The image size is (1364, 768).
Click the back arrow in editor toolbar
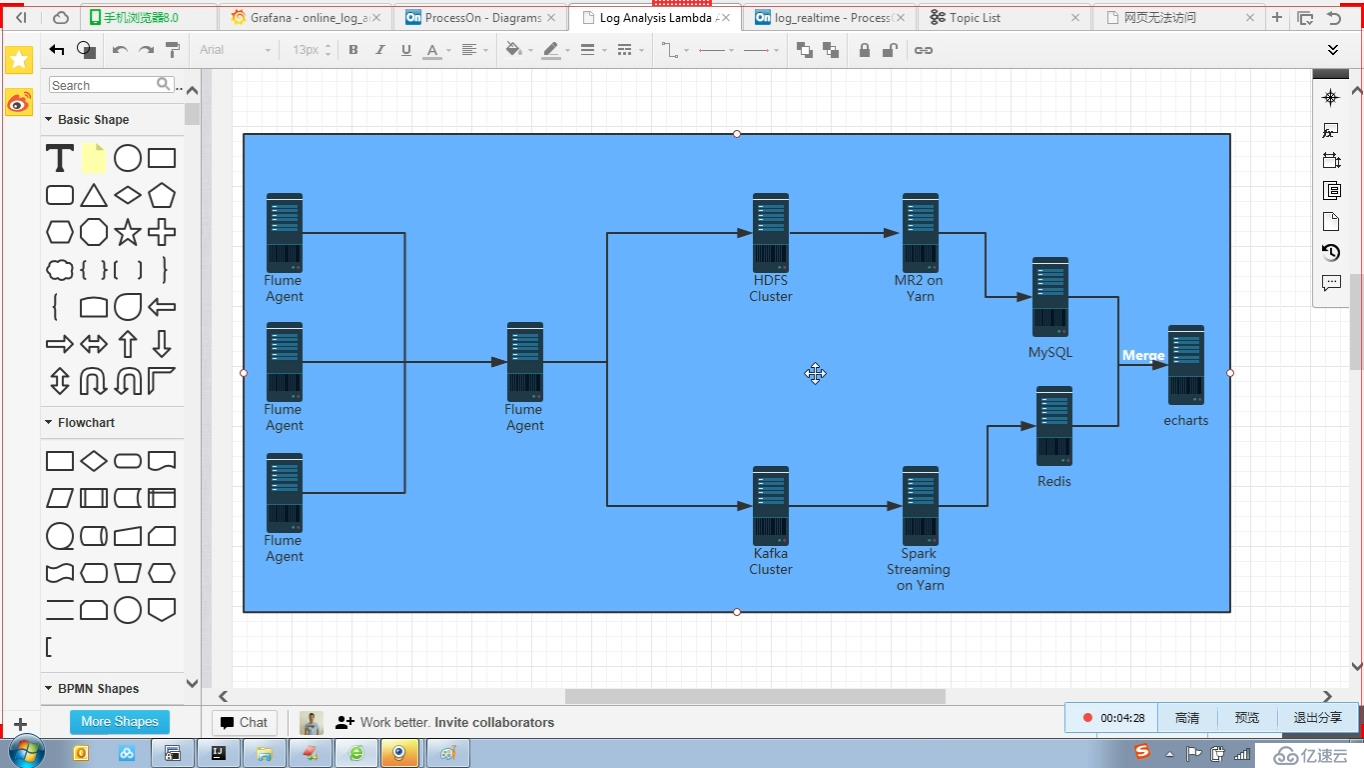(x=57, y=50)
